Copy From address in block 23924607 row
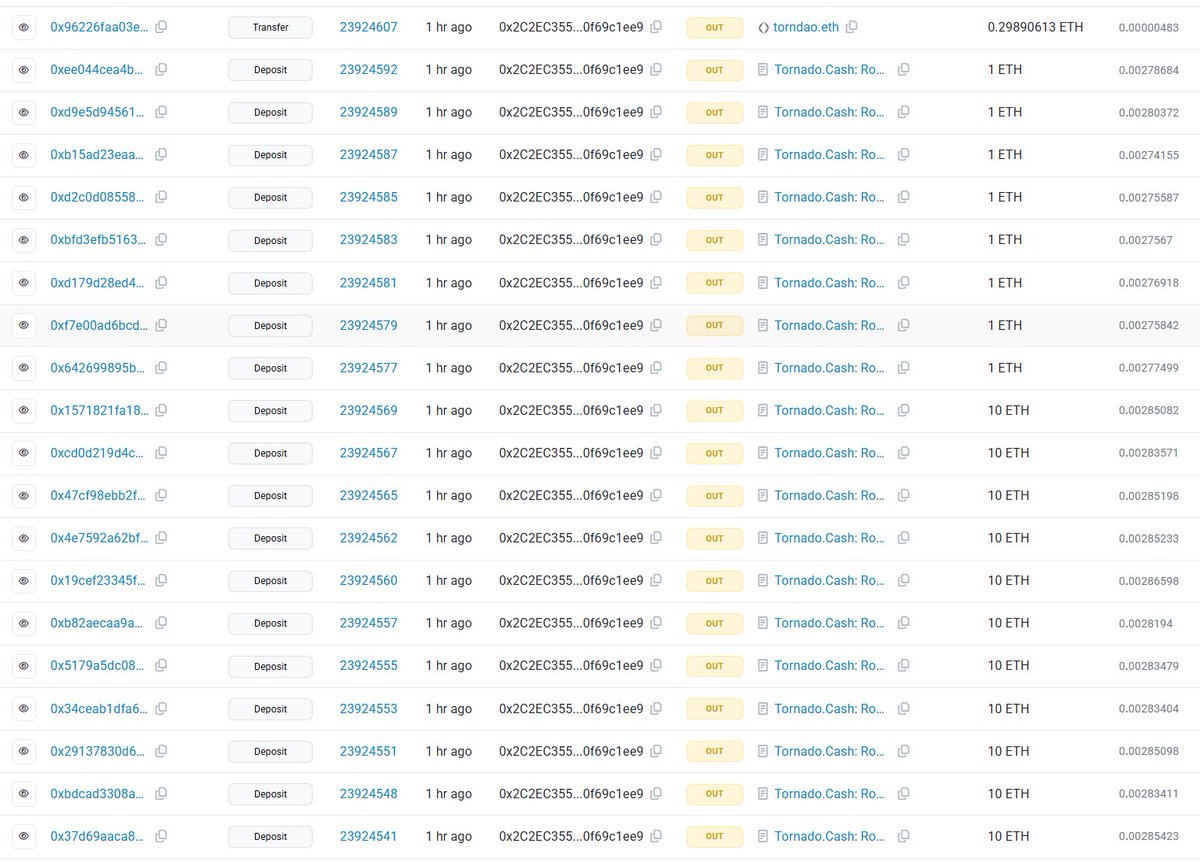This screenshot has height=862, width=1200. (x=656, y=27)
